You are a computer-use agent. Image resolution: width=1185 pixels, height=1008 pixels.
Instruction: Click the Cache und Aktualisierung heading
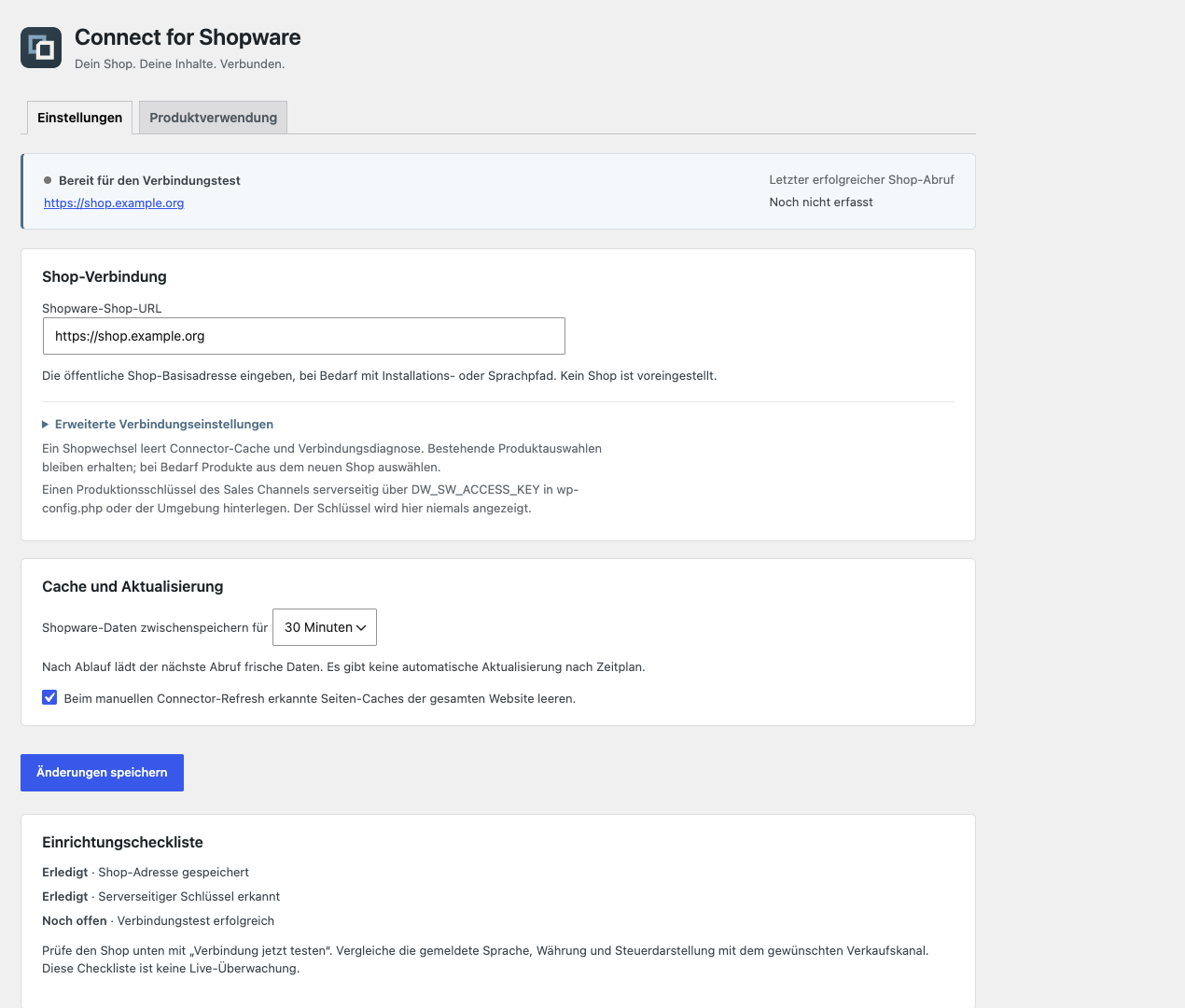coord(132,586)
